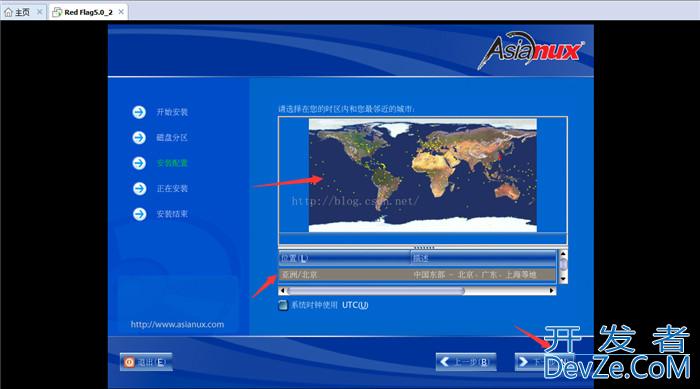Click the timezone list scroll-up arrow

563,254
